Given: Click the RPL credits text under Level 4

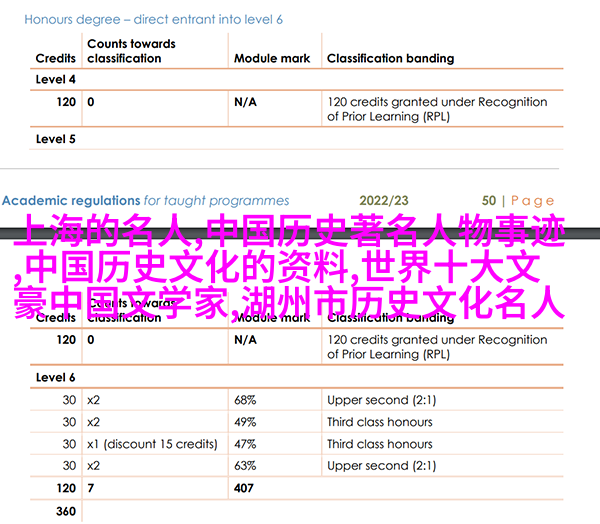Looking at the screenshot, I should click(437, 109).
